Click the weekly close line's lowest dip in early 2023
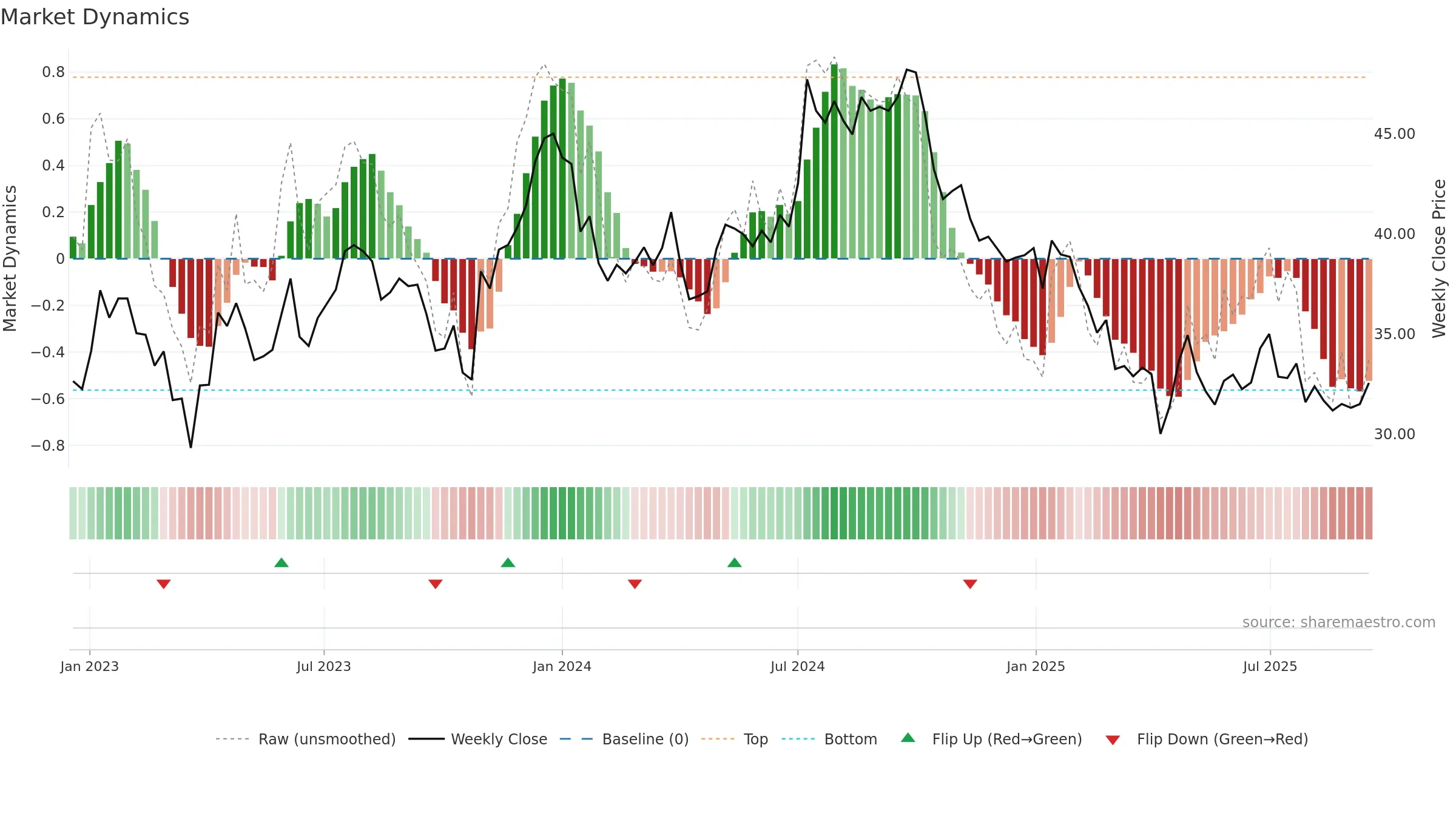This screenshot has width=1456, height=819. (191, 447)
